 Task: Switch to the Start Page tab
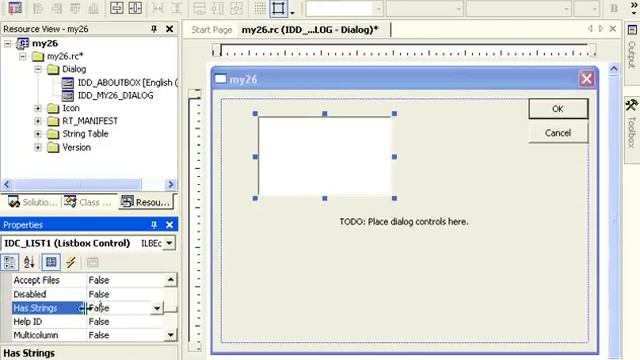211,30
